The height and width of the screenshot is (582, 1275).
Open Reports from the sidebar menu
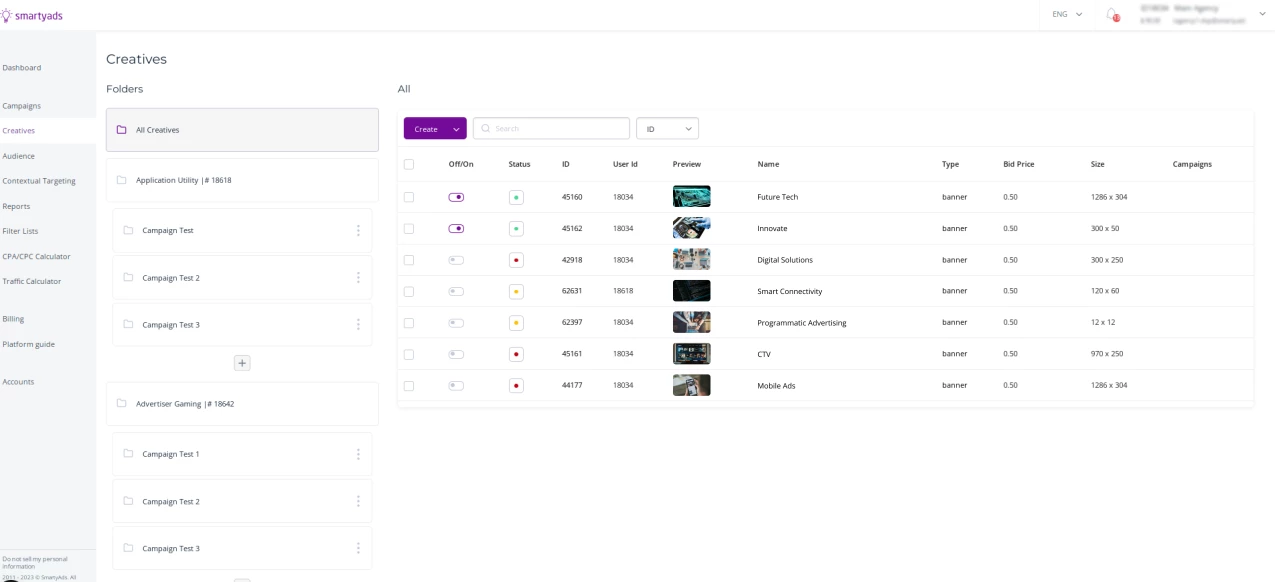16,206
